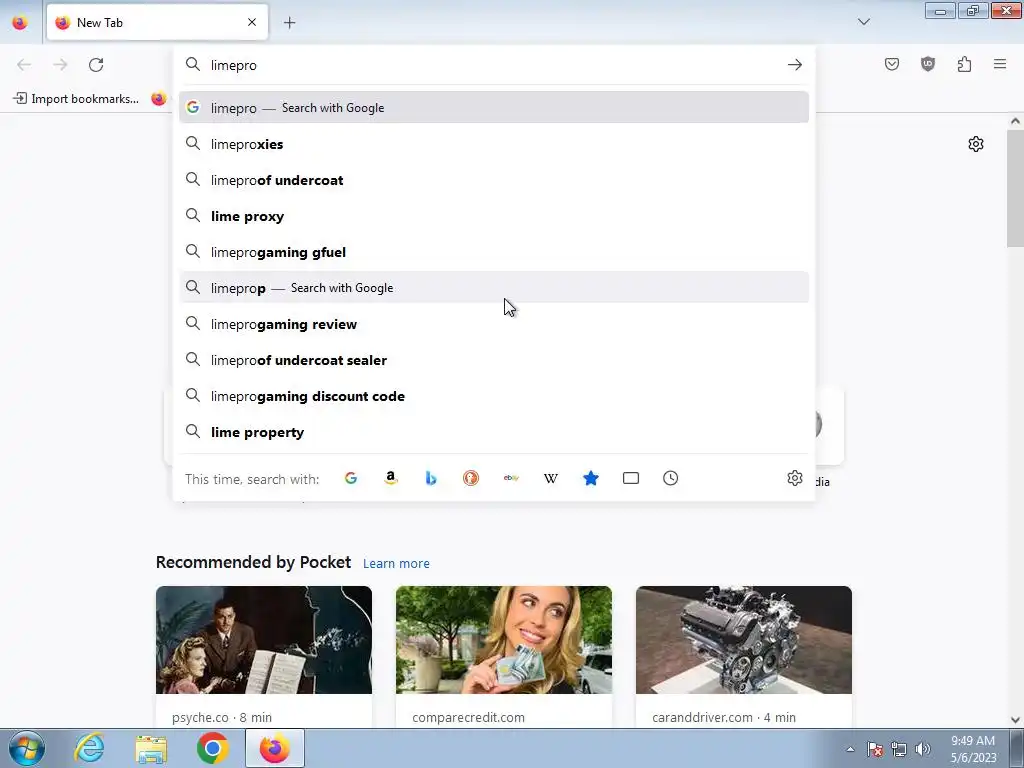Search this time with Google icon
Screen dimensions: 1024x768
[x=351, y=478]
